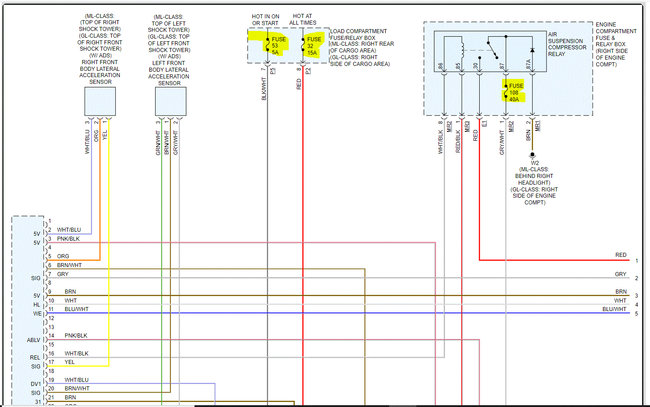
Task: Click the REL signal label on the module
Action: click(x=35, y=358)
